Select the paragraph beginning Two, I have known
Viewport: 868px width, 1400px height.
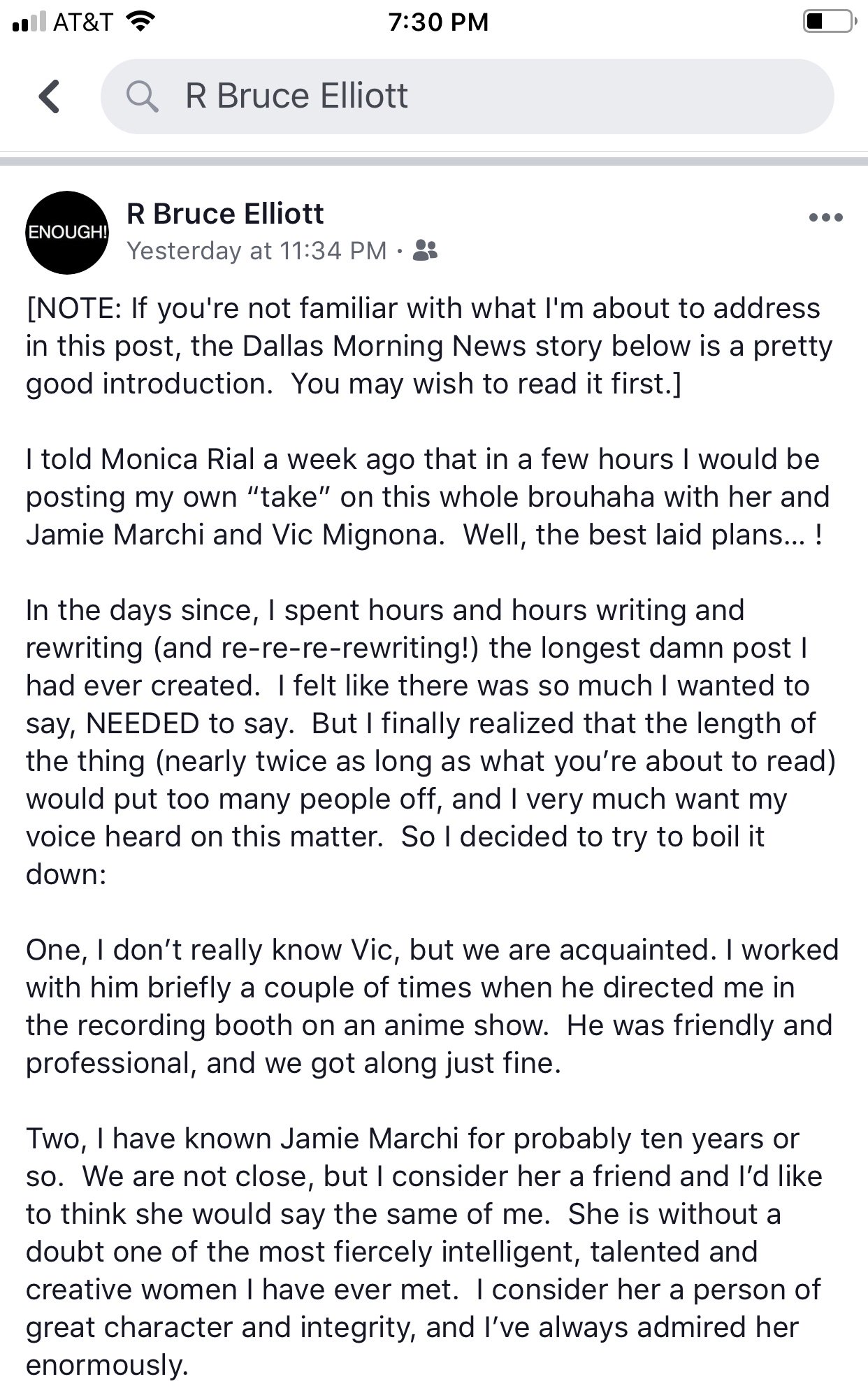click(424, 1252)
